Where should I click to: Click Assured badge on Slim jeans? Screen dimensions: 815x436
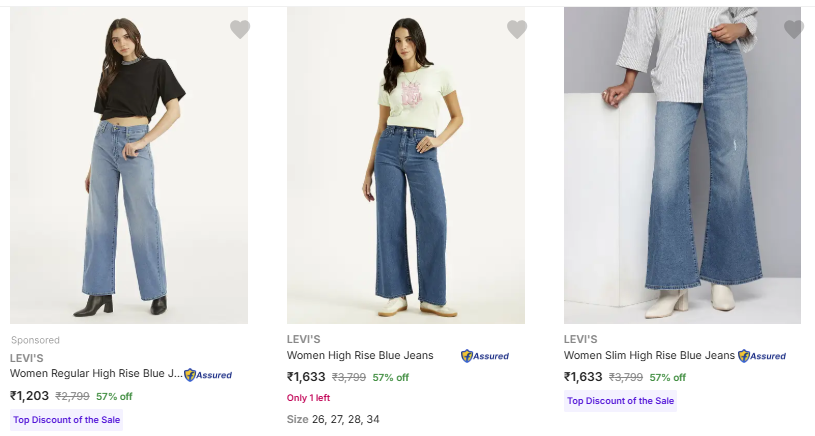[x=762, y=356]
